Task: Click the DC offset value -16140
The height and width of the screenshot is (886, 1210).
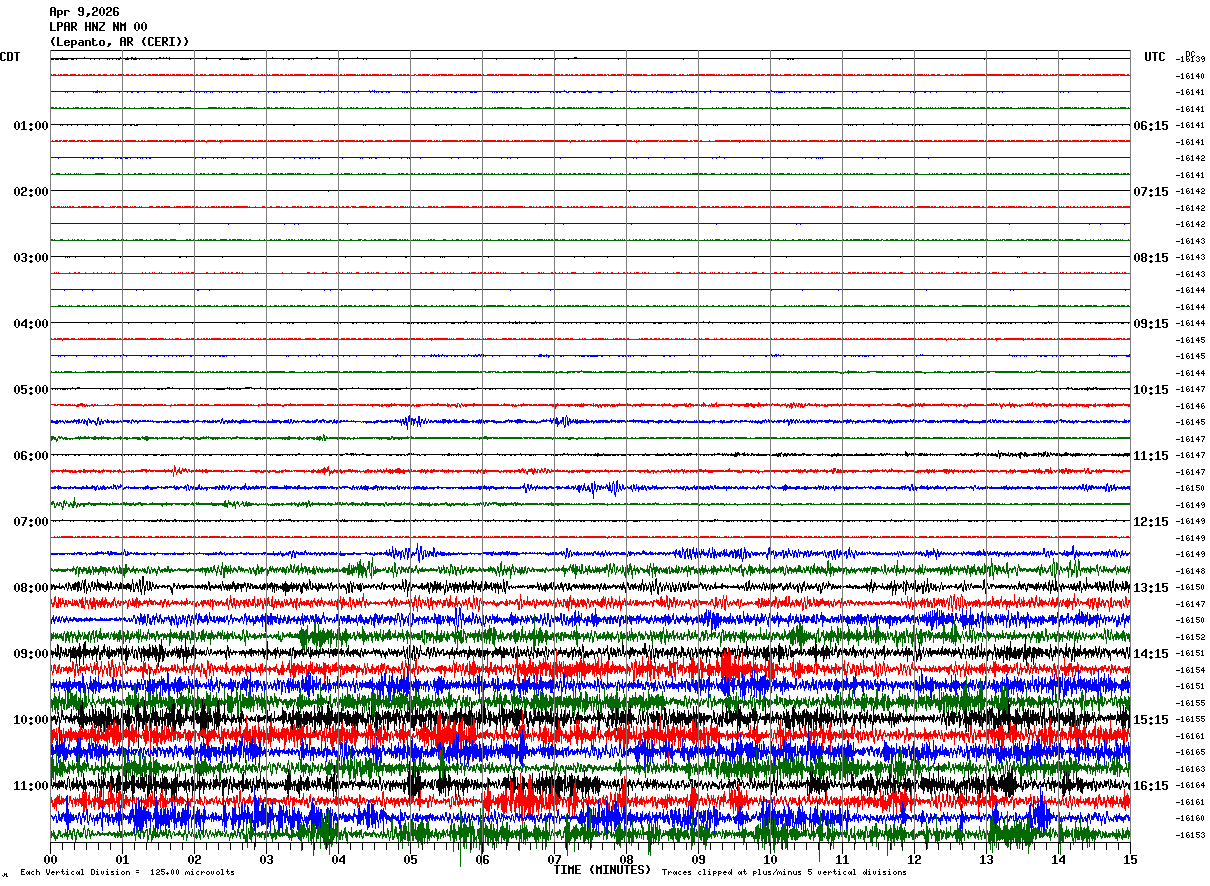Action: pyautogui.click(x=1190, y=76)
